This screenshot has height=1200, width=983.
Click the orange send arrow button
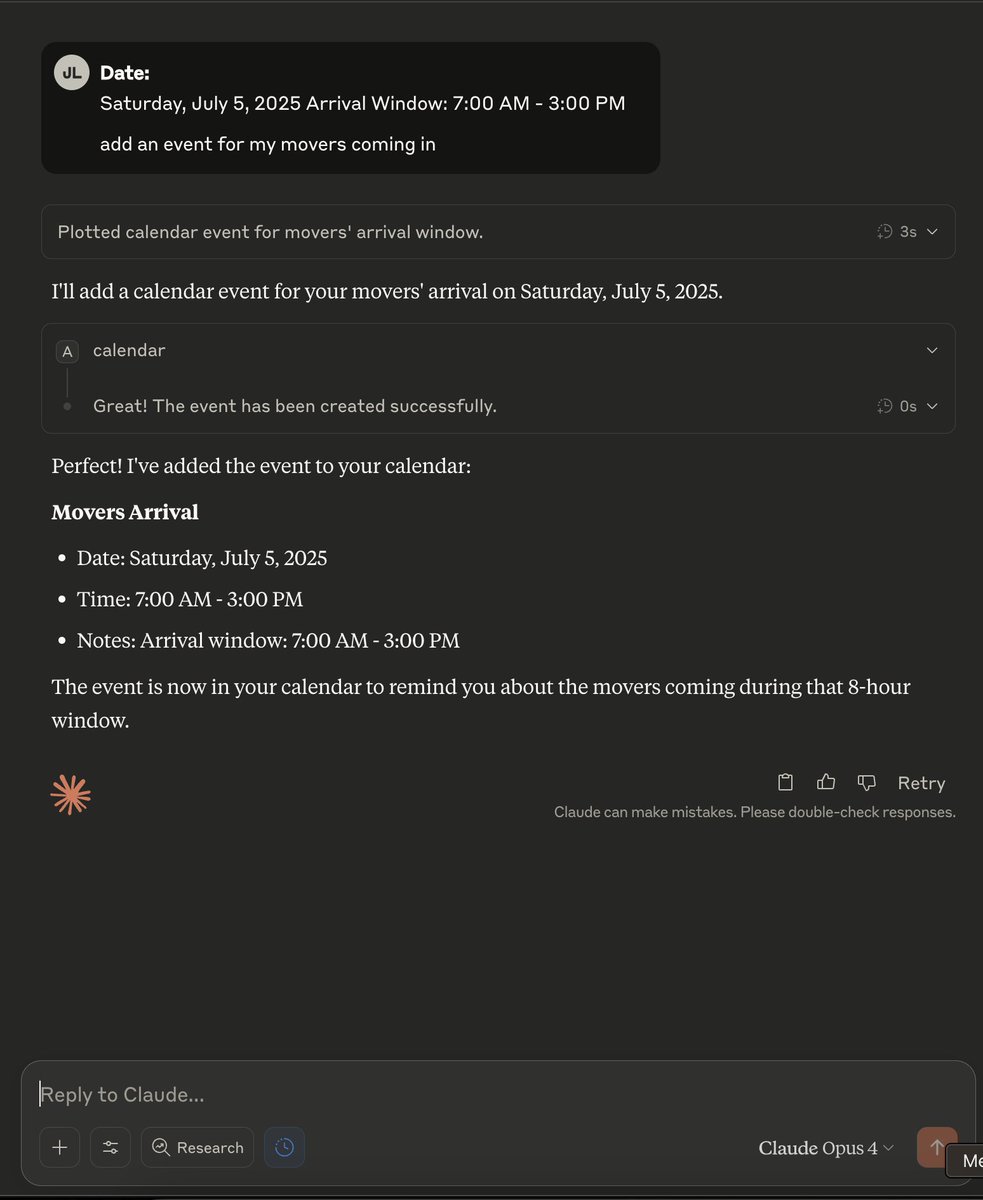(x=937, y=1147)
